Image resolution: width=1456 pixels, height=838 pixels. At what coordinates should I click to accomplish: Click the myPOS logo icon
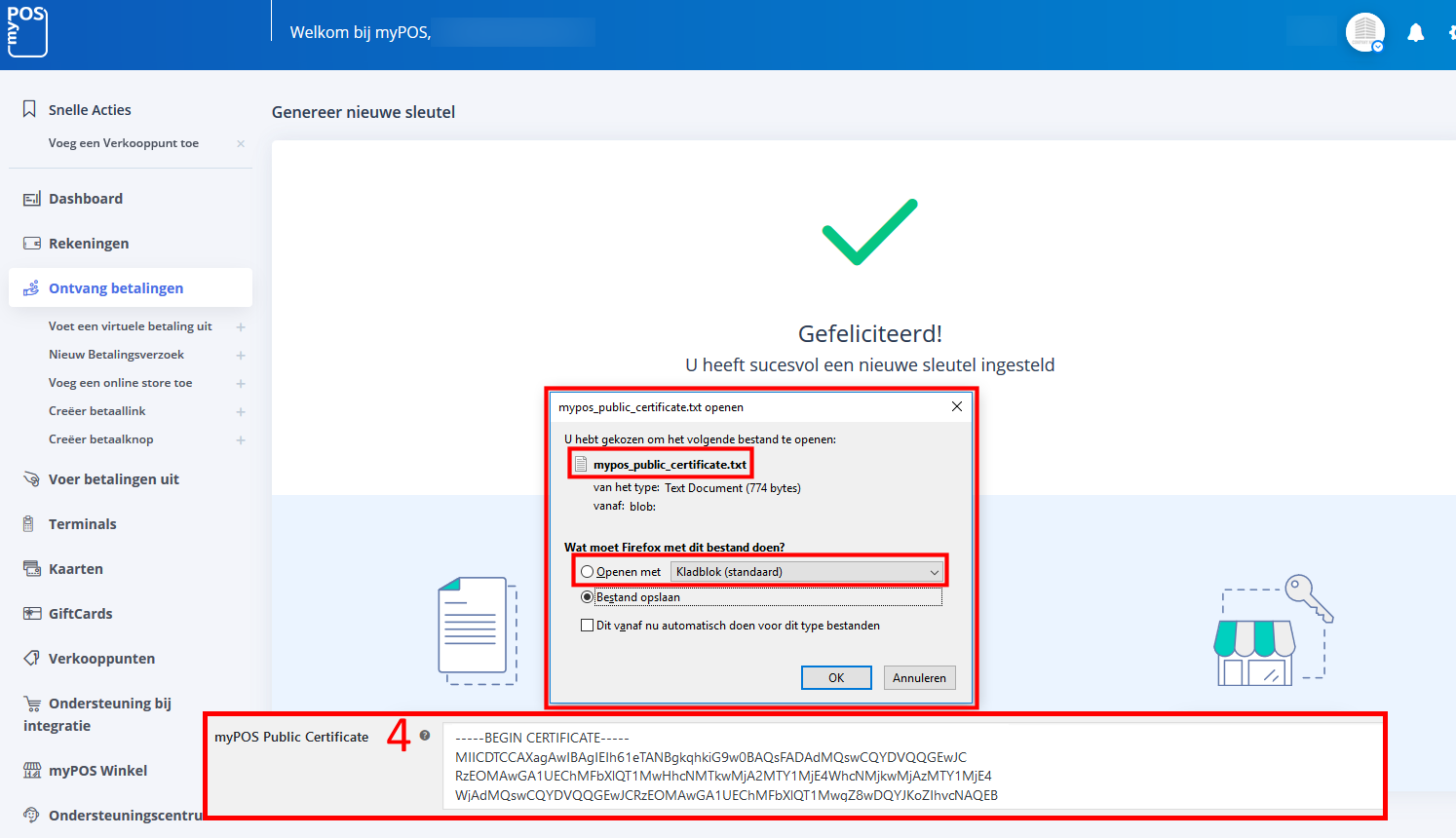pyautogui.click(x=26, y=31)
